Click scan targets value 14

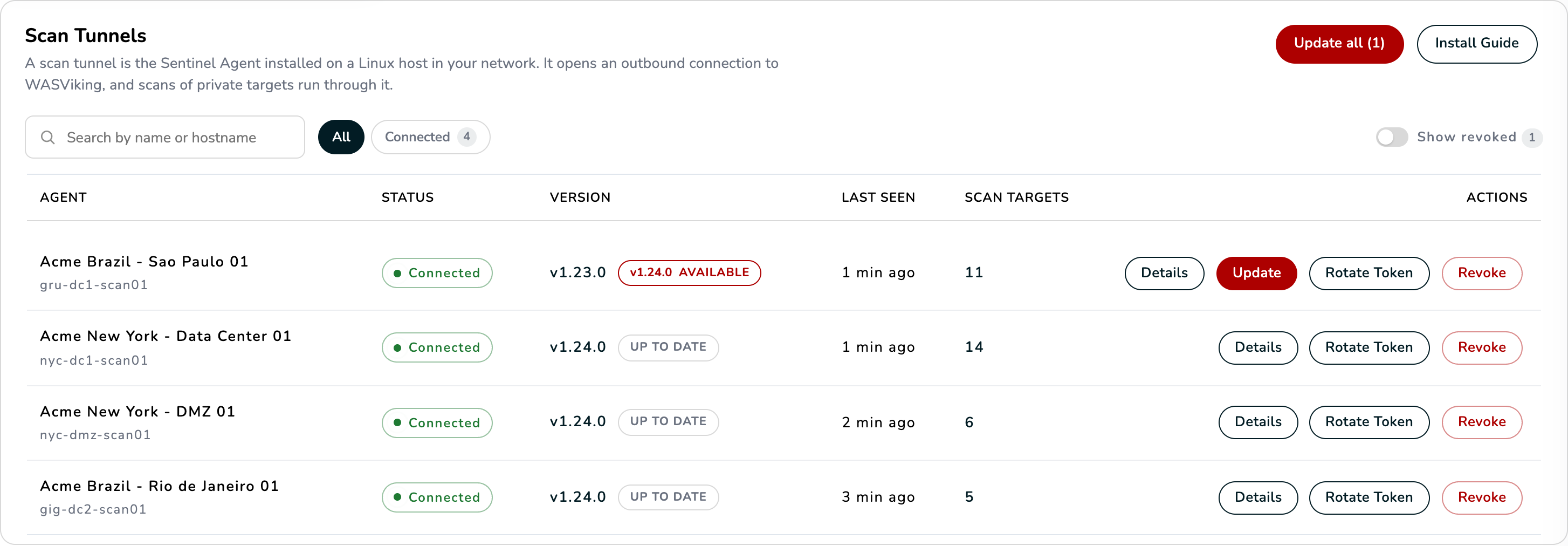point(973,347)
